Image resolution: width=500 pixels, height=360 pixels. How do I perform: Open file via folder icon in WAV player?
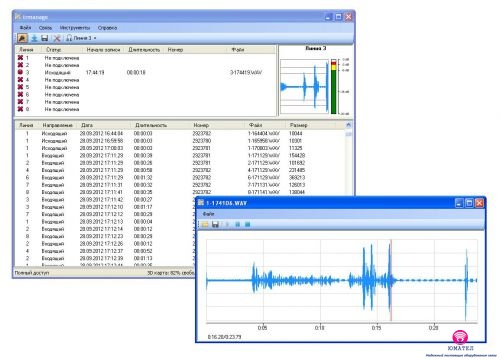click(x=205, y=224)
